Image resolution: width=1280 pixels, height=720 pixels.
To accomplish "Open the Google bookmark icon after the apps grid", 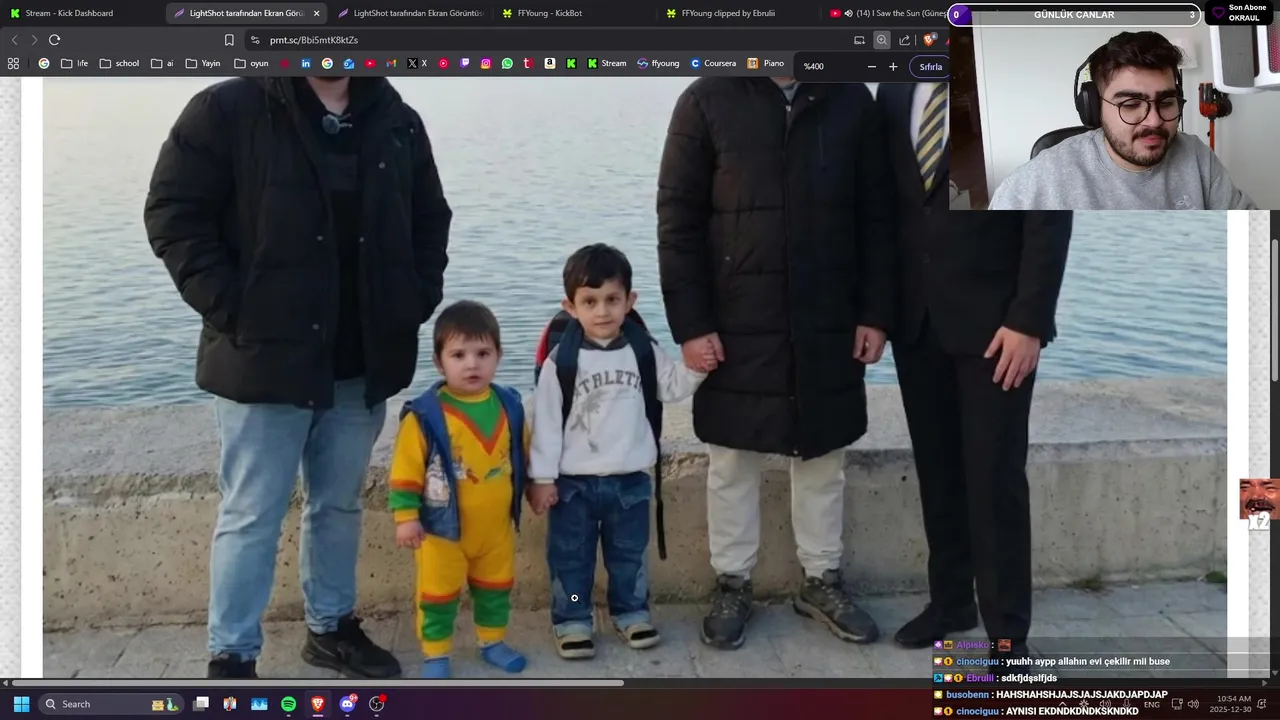I will click(44, 63).
